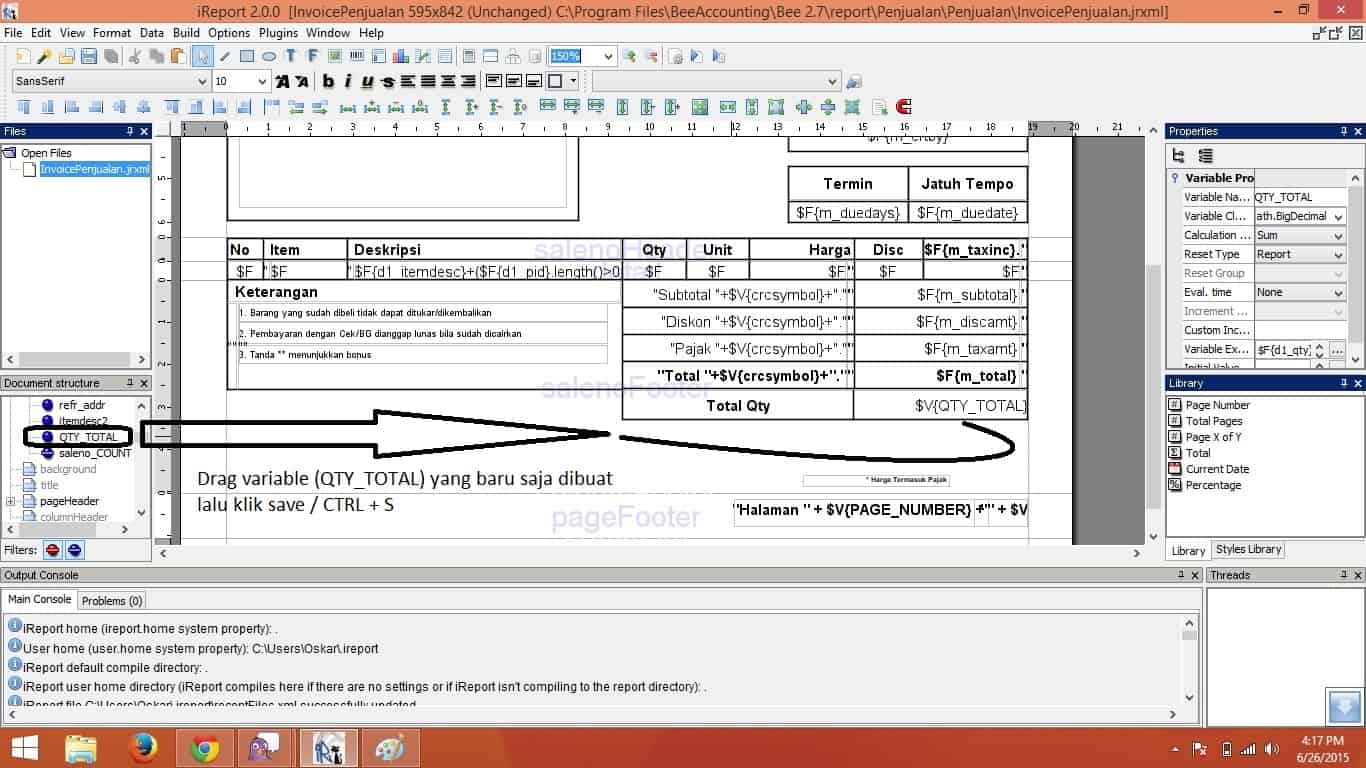This screenshot has width=1366, height=768.
Task: Toggle italic text formatting
Action: (348, 81)
